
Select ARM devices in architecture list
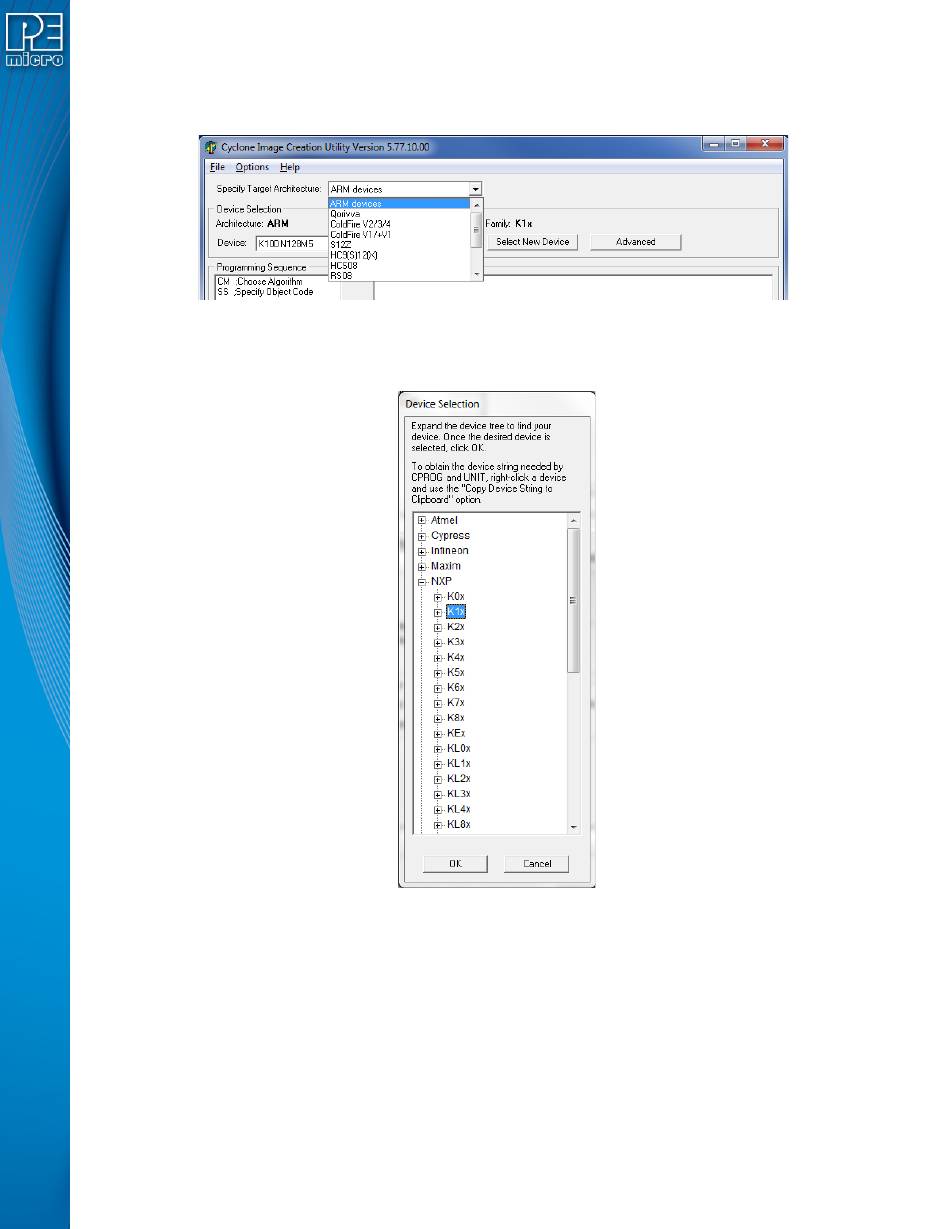coord(399,203)
